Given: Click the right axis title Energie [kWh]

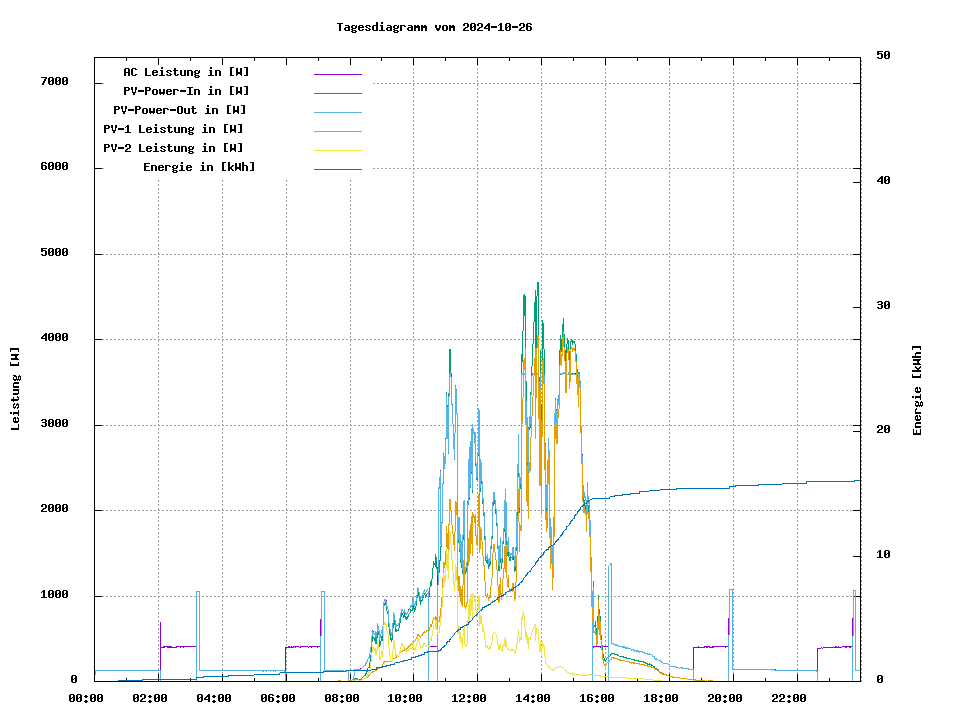Looking at the screenshot, I should click(917, 390).
